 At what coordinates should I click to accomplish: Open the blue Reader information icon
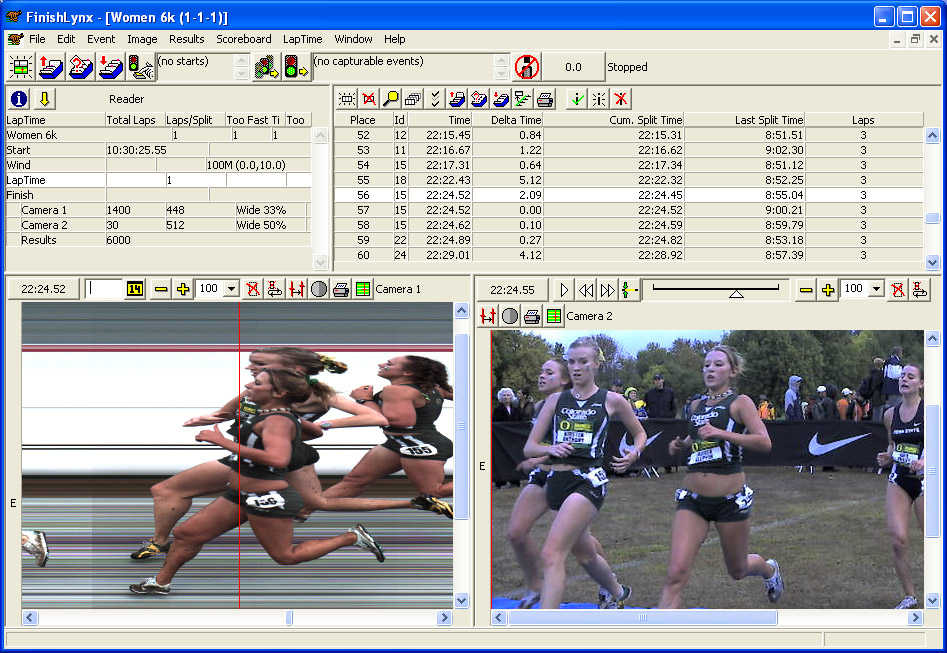click(x=17, y=98)
